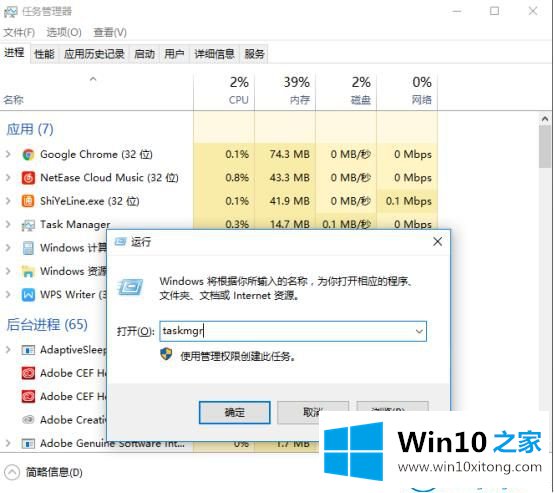This screenshot has width=554, height=493.
Task: Click the second Adobe CEF Helper icon
Action: pos(28,397)
